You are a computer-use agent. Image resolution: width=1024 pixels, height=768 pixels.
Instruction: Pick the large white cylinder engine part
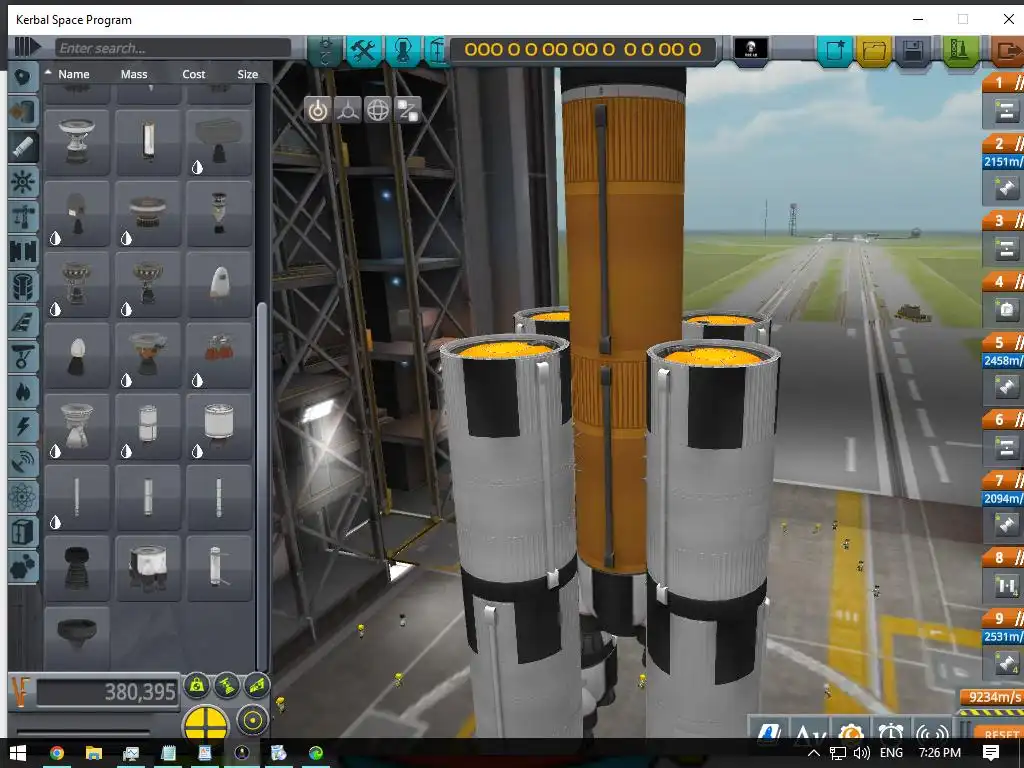click(219, 426)
